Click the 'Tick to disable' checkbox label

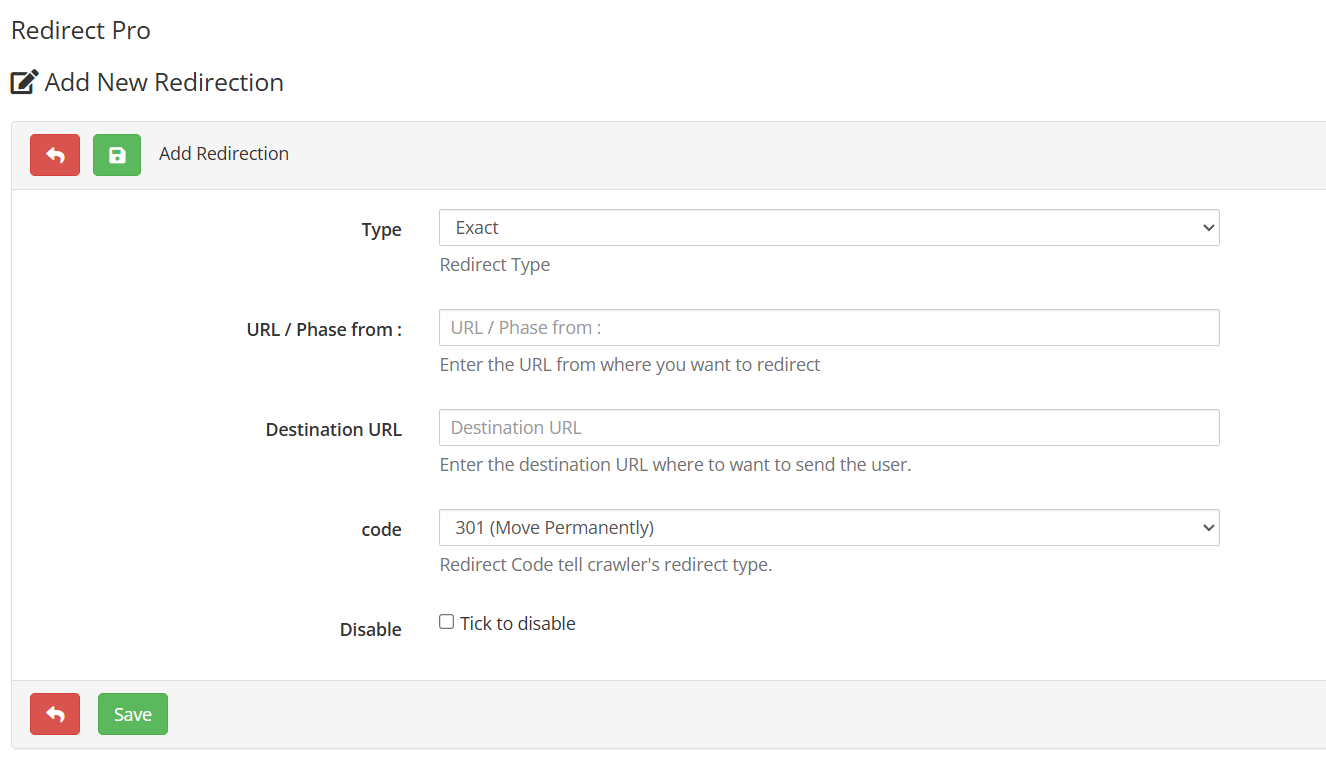(518, 623)
